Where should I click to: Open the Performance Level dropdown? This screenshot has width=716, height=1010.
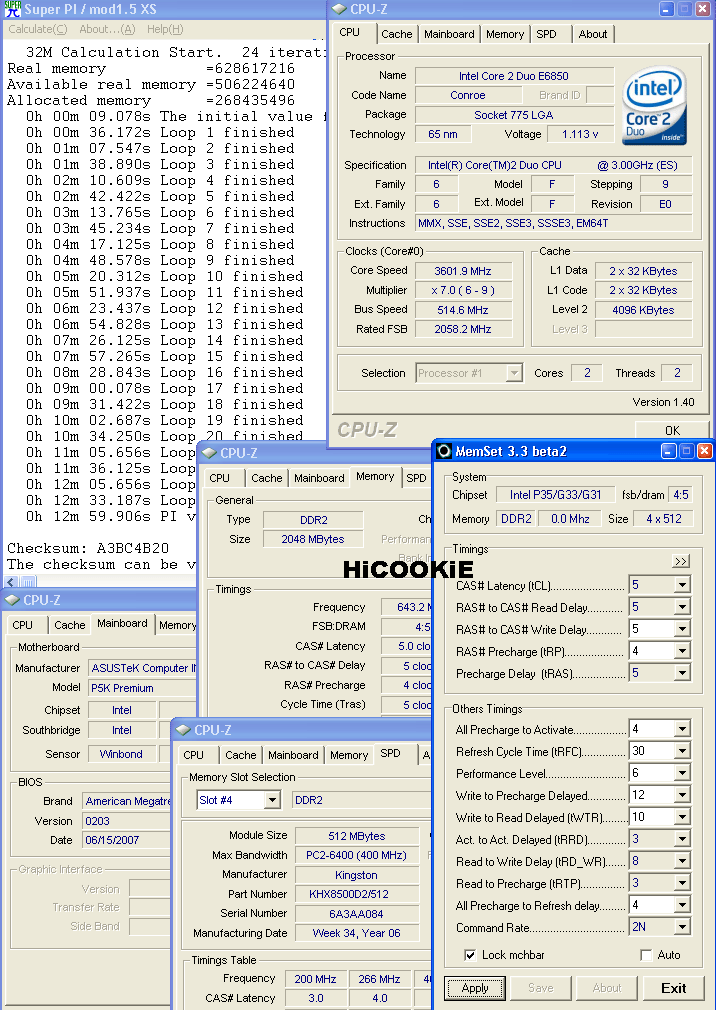tap(682, 774)
